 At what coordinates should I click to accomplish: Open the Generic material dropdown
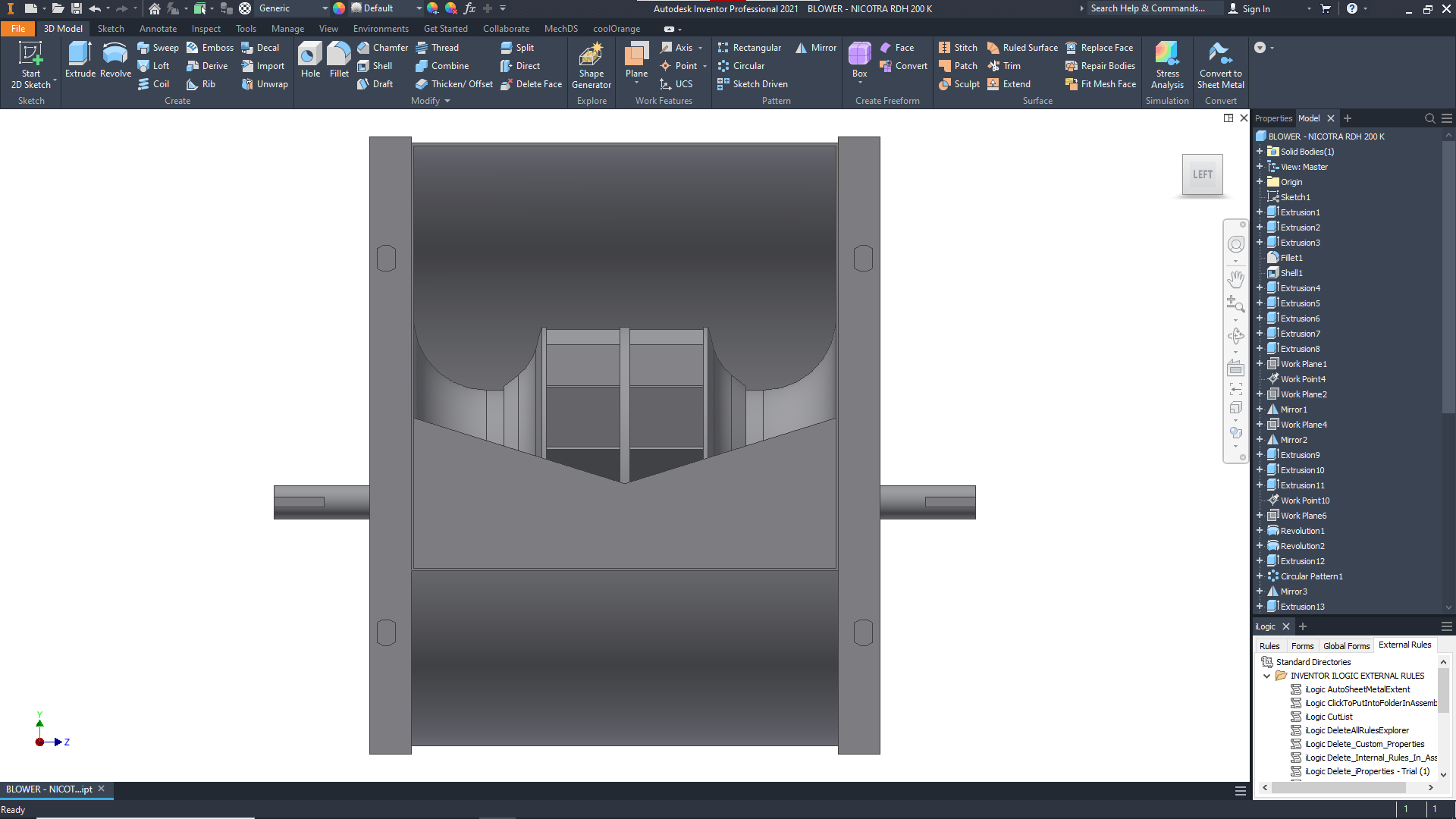pos(325,8)
